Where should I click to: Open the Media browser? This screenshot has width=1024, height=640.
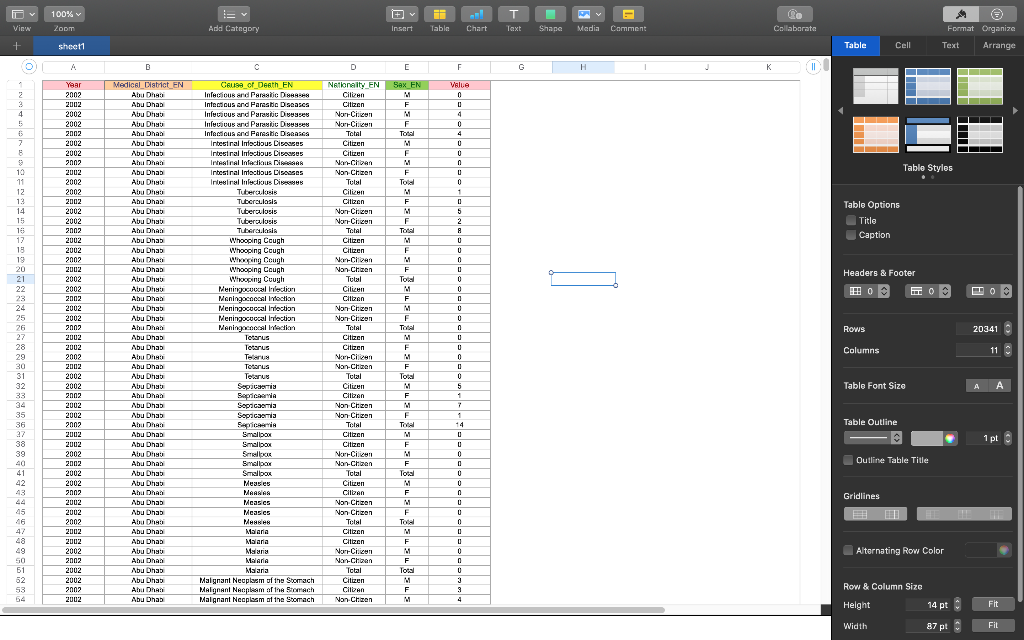coord(587,14)
